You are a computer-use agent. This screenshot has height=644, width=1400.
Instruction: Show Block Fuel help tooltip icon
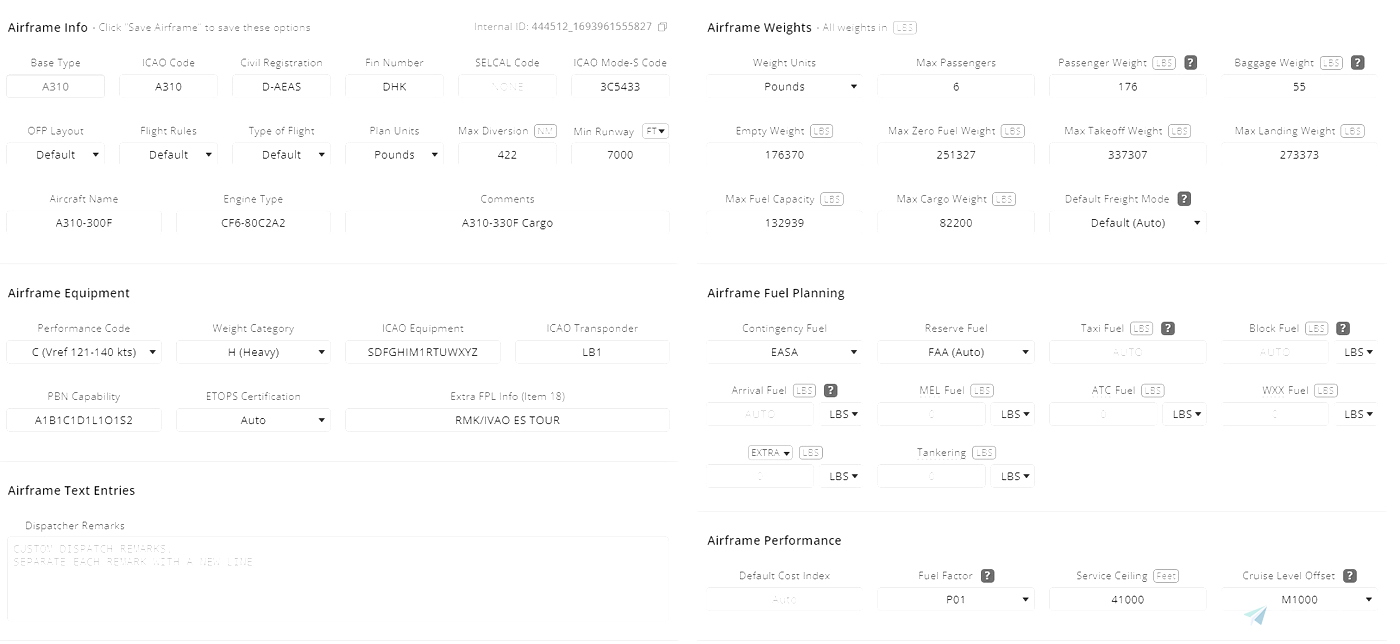coord(1343,328)
